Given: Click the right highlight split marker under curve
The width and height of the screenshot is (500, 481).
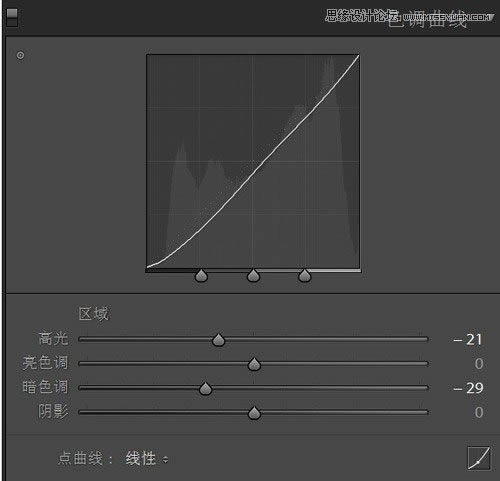Looking at the screenshot, I should [x=305, y=276].
